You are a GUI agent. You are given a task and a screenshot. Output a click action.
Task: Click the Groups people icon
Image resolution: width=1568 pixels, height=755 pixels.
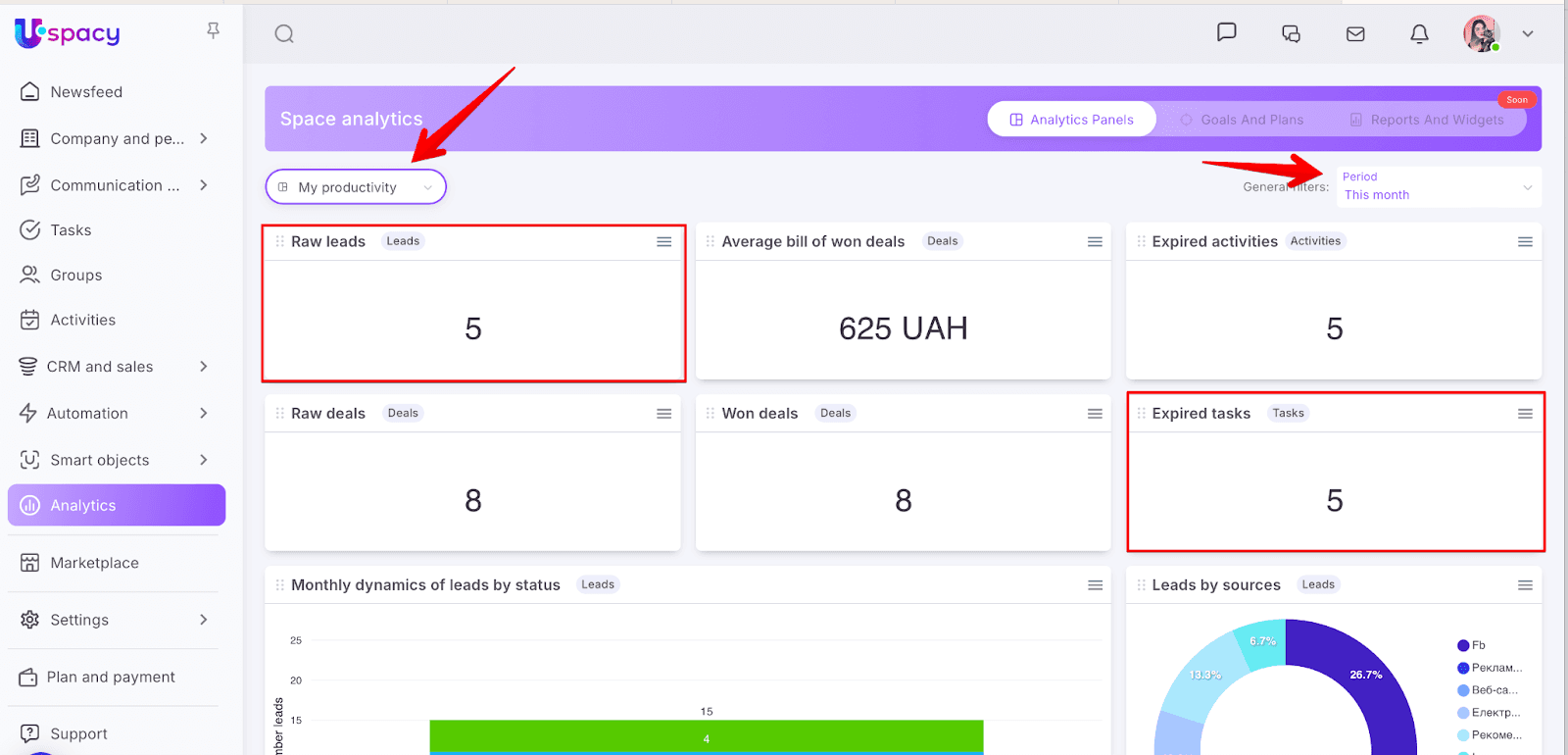[30, 275]
